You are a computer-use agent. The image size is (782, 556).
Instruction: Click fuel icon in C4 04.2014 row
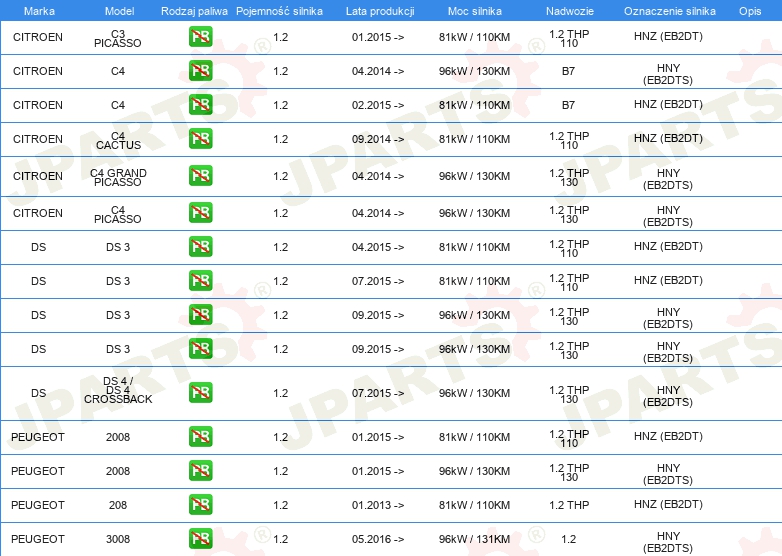[200, 71]
